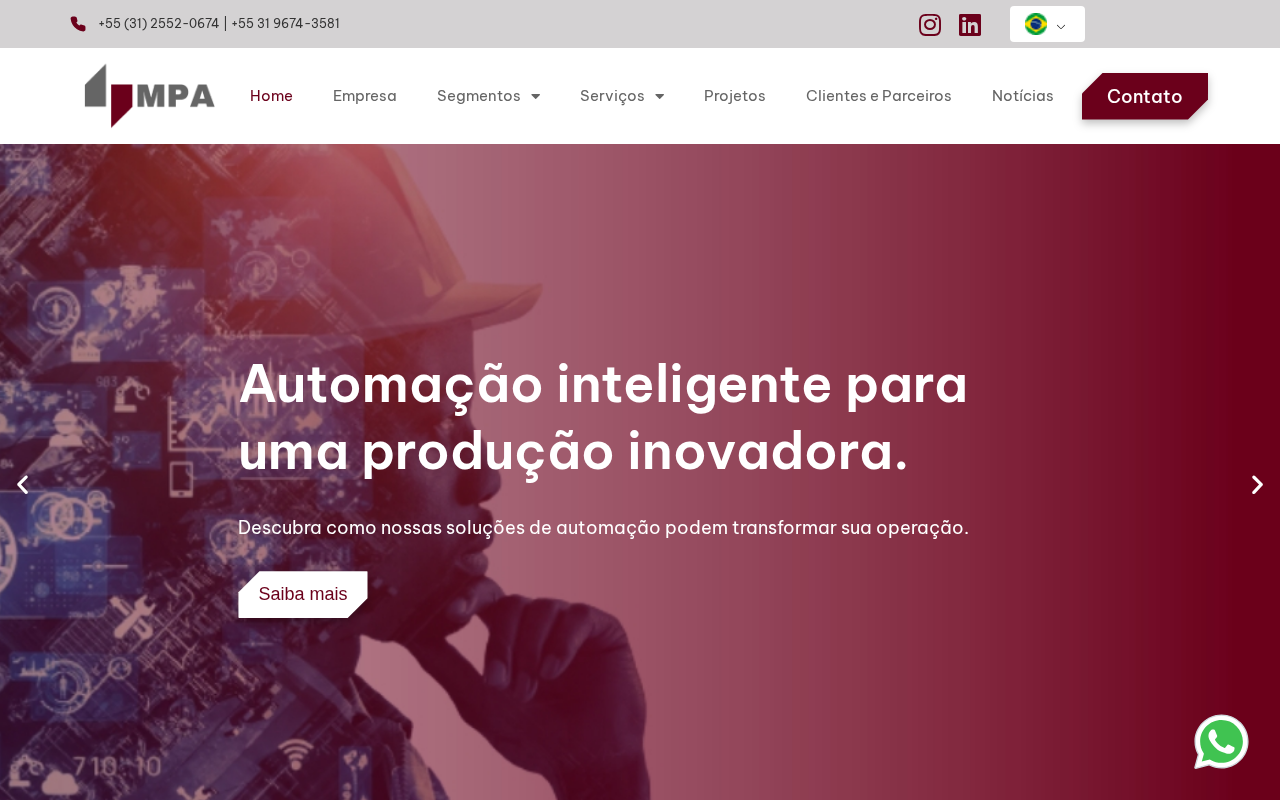The image size is (1280, 800).
Task: Click the Saiba mais button
Action: click(303, 594)
